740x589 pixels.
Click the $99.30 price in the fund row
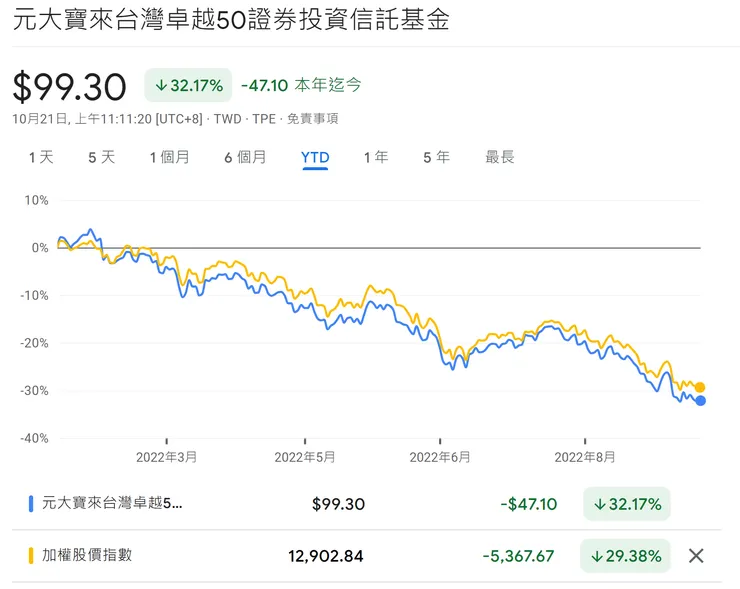pos(338,504)
